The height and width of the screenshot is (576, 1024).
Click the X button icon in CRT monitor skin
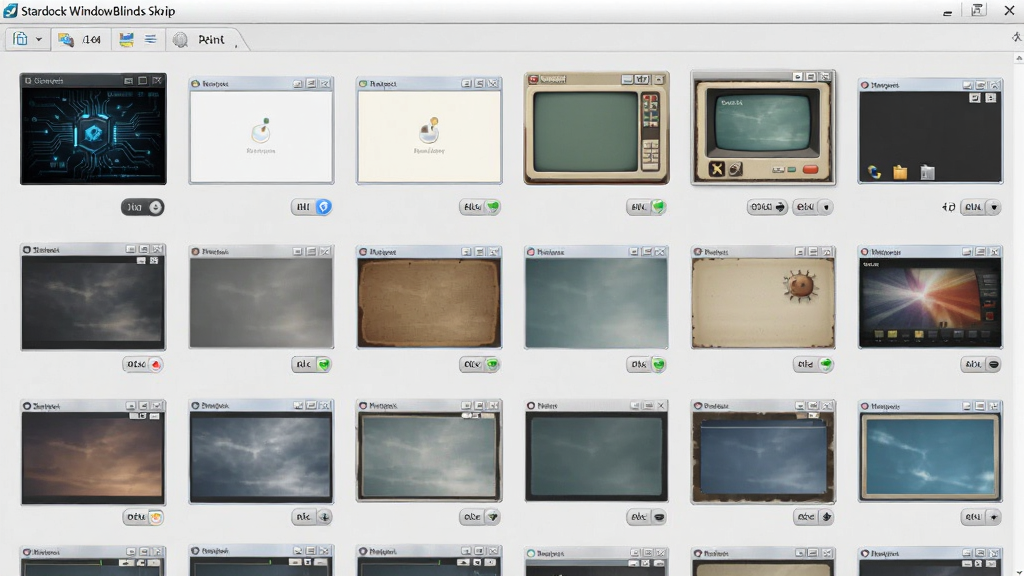[x=716, y=169]
